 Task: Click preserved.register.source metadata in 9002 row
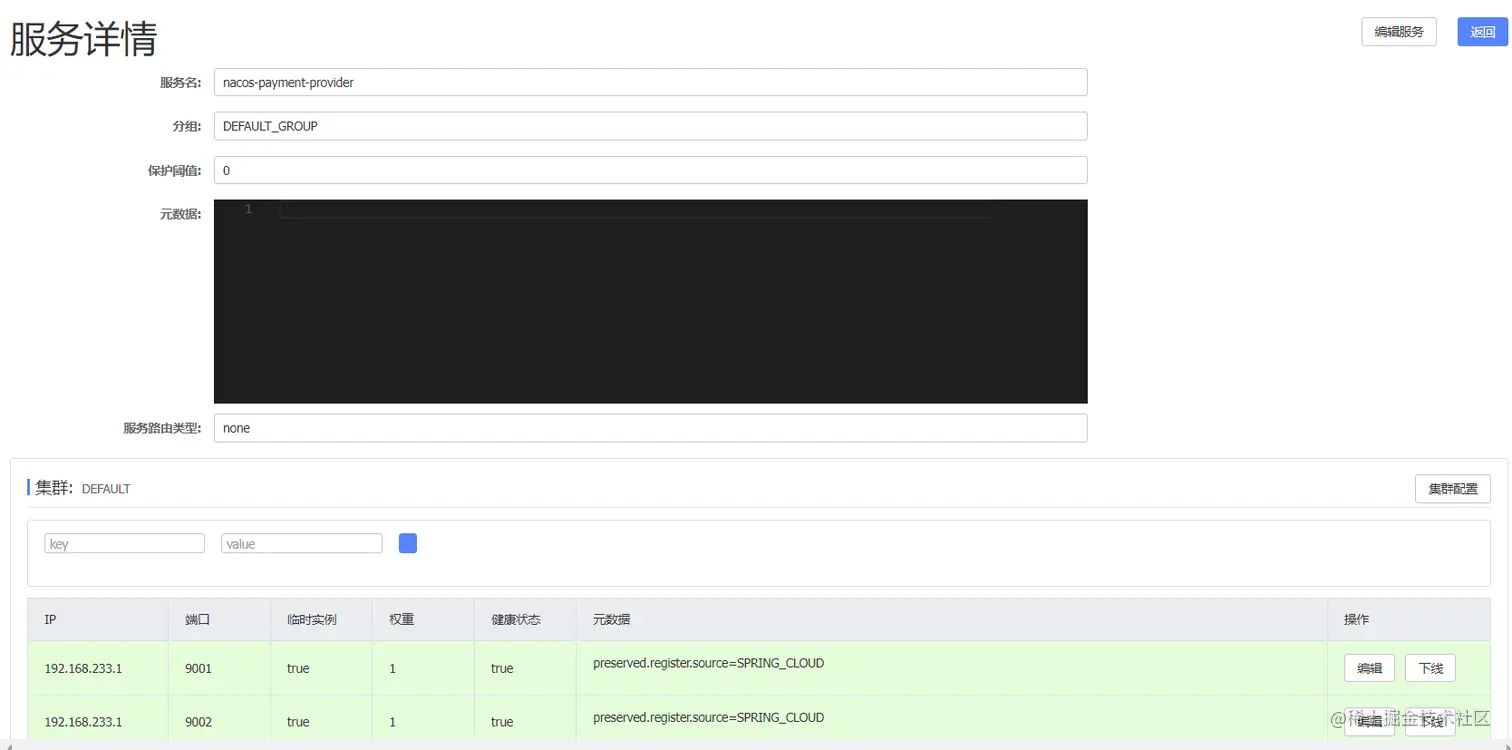[708, 717]
